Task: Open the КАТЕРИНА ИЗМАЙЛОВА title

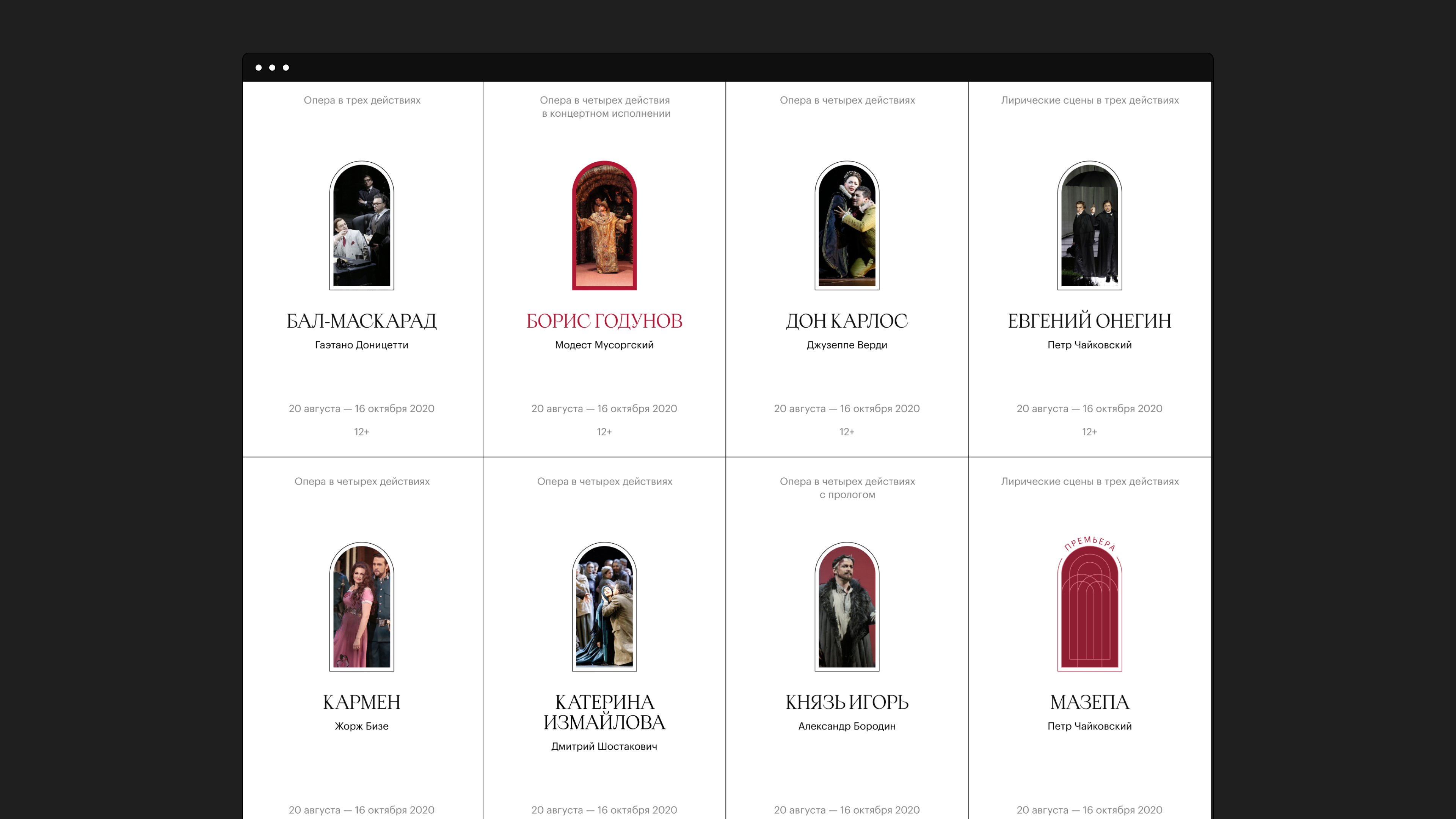Action: pyautogui.click(x=604, y=712)
